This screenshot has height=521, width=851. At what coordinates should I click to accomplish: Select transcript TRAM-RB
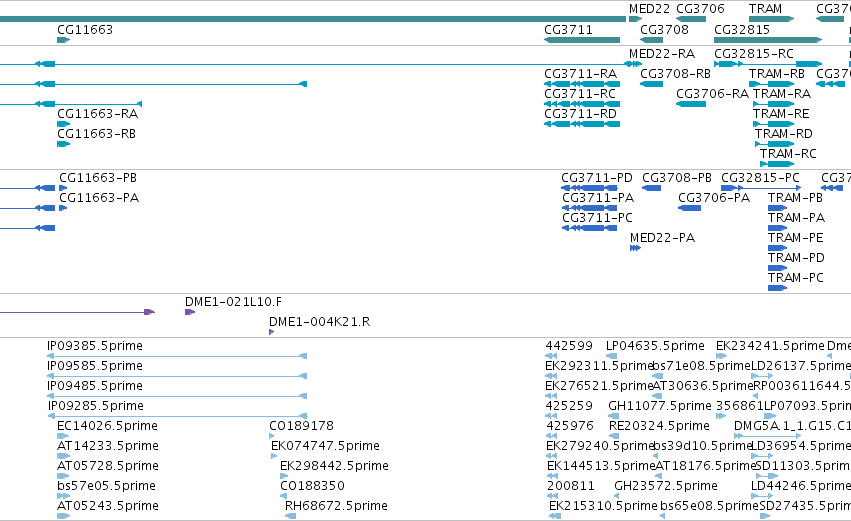tap(777, 74)
